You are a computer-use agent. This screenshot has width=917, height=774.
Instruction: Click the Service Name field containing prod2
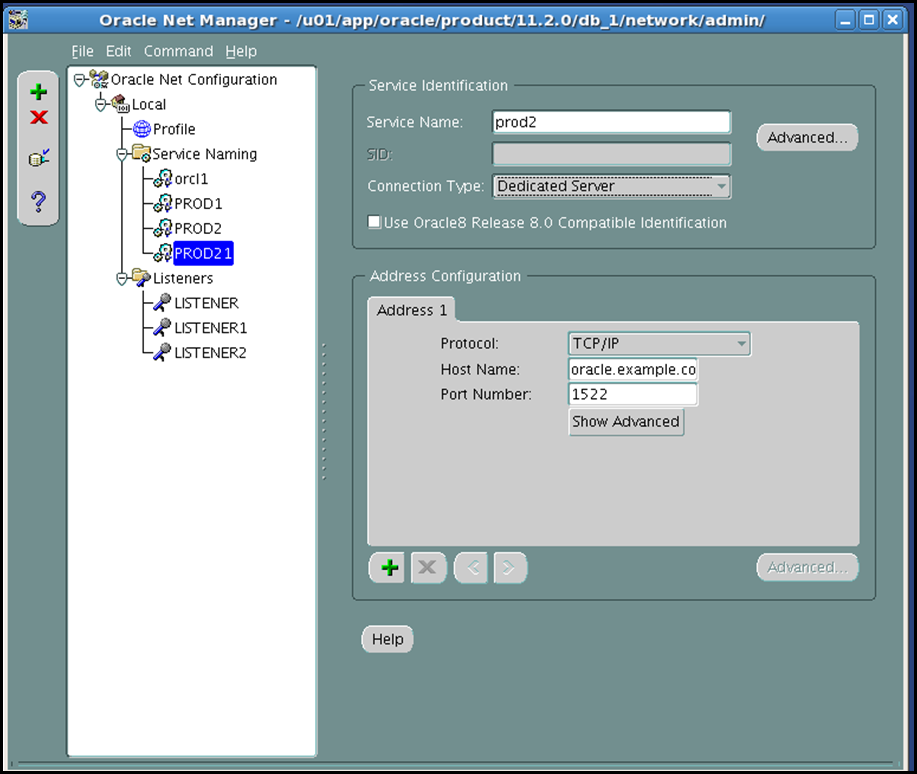(x=612, y=122)
